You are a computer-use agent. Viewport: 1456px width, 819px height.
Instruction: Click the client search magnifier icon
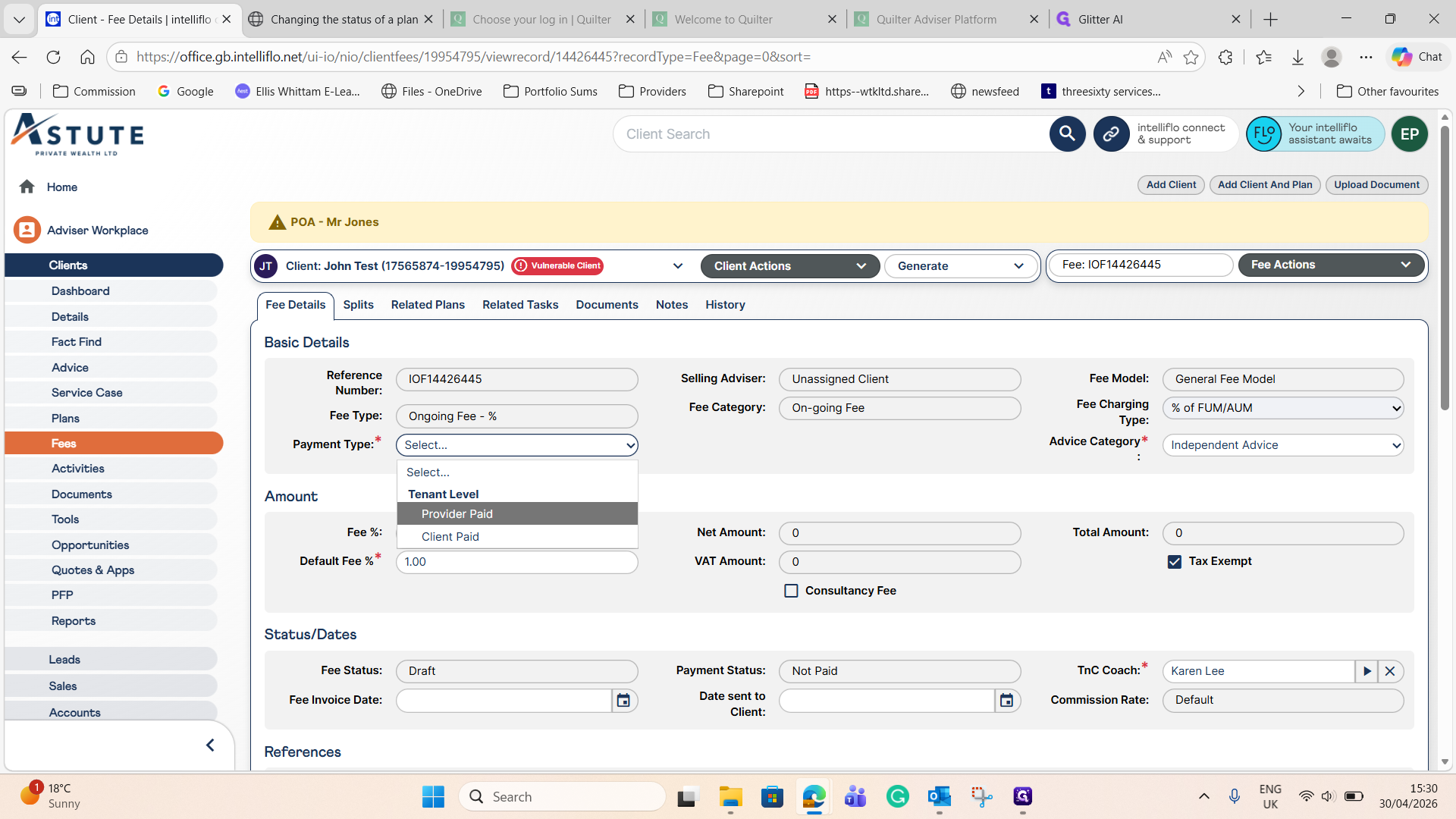[x=1067, y=134]
